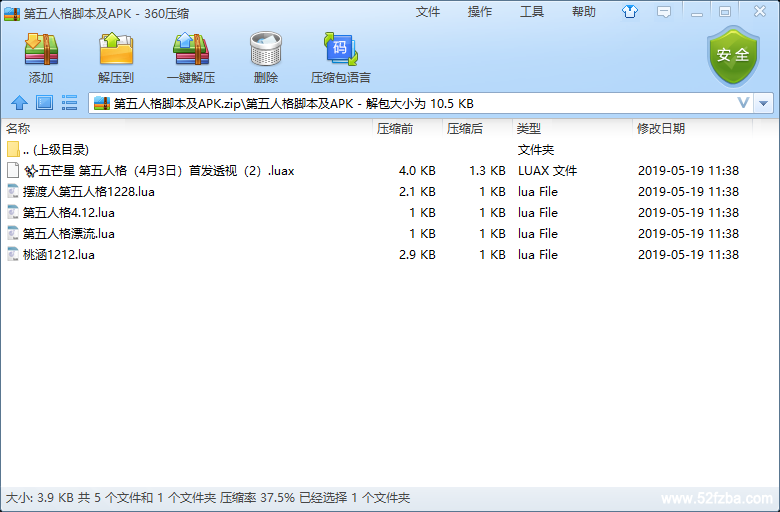Viewport: 780px width, 512px height.
Task: Expand the address bar path dropdown
Action: 744,103
